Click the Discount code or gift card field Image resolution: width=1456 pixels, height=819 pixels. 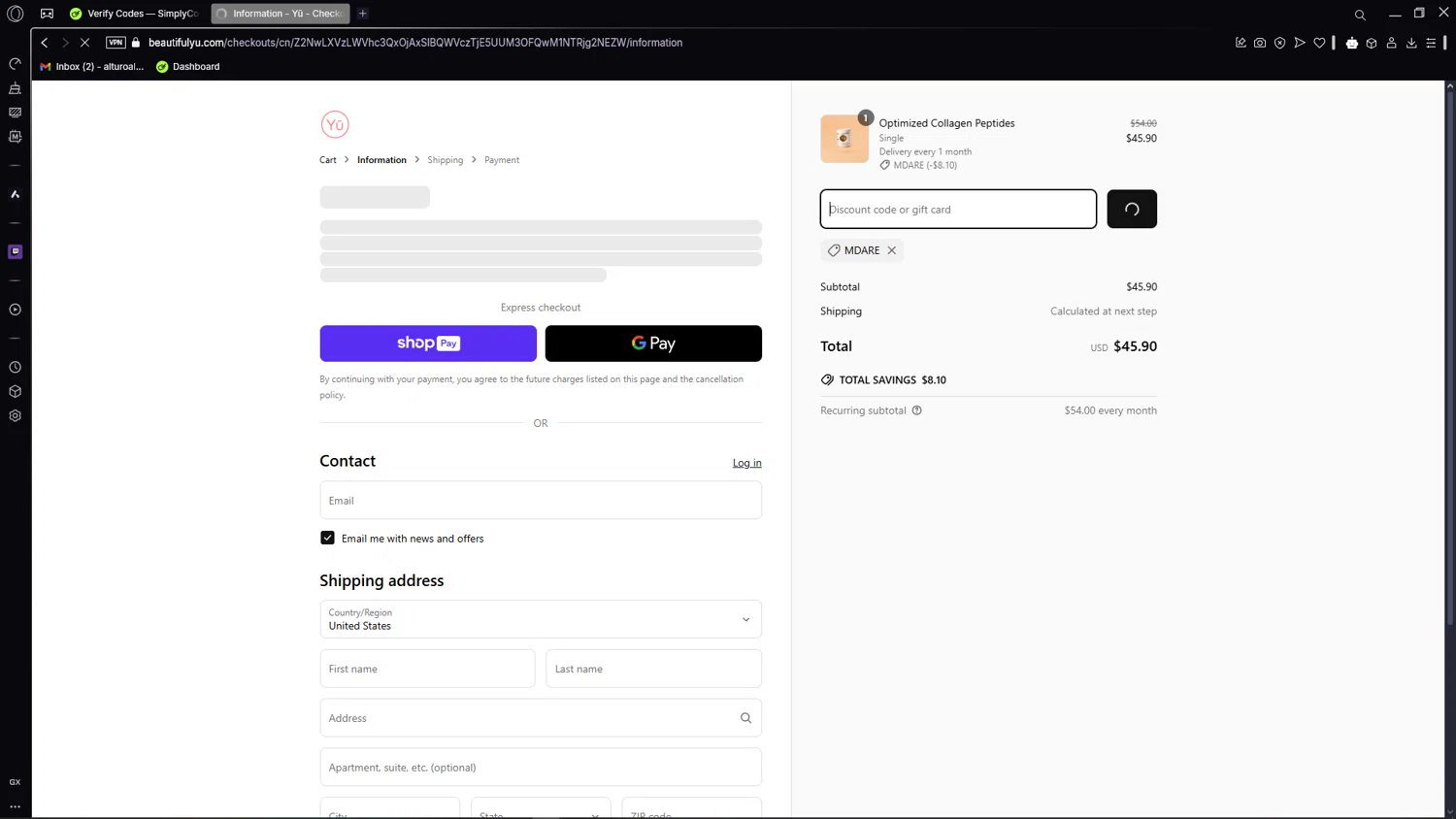coord(958,209)
